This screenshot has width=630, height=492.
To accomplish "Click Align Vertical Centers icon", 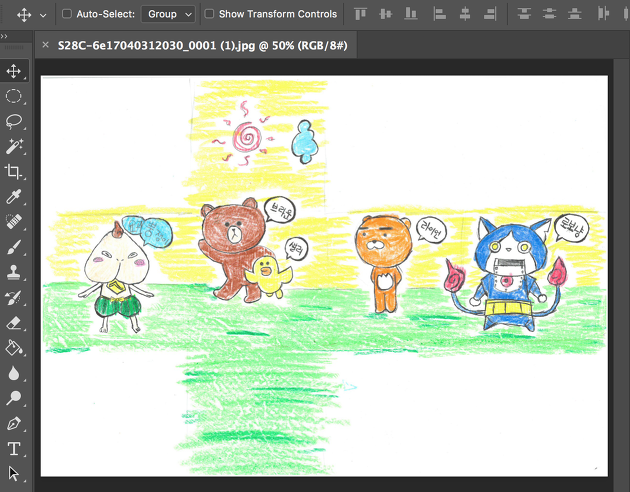I will pos(386,14).
